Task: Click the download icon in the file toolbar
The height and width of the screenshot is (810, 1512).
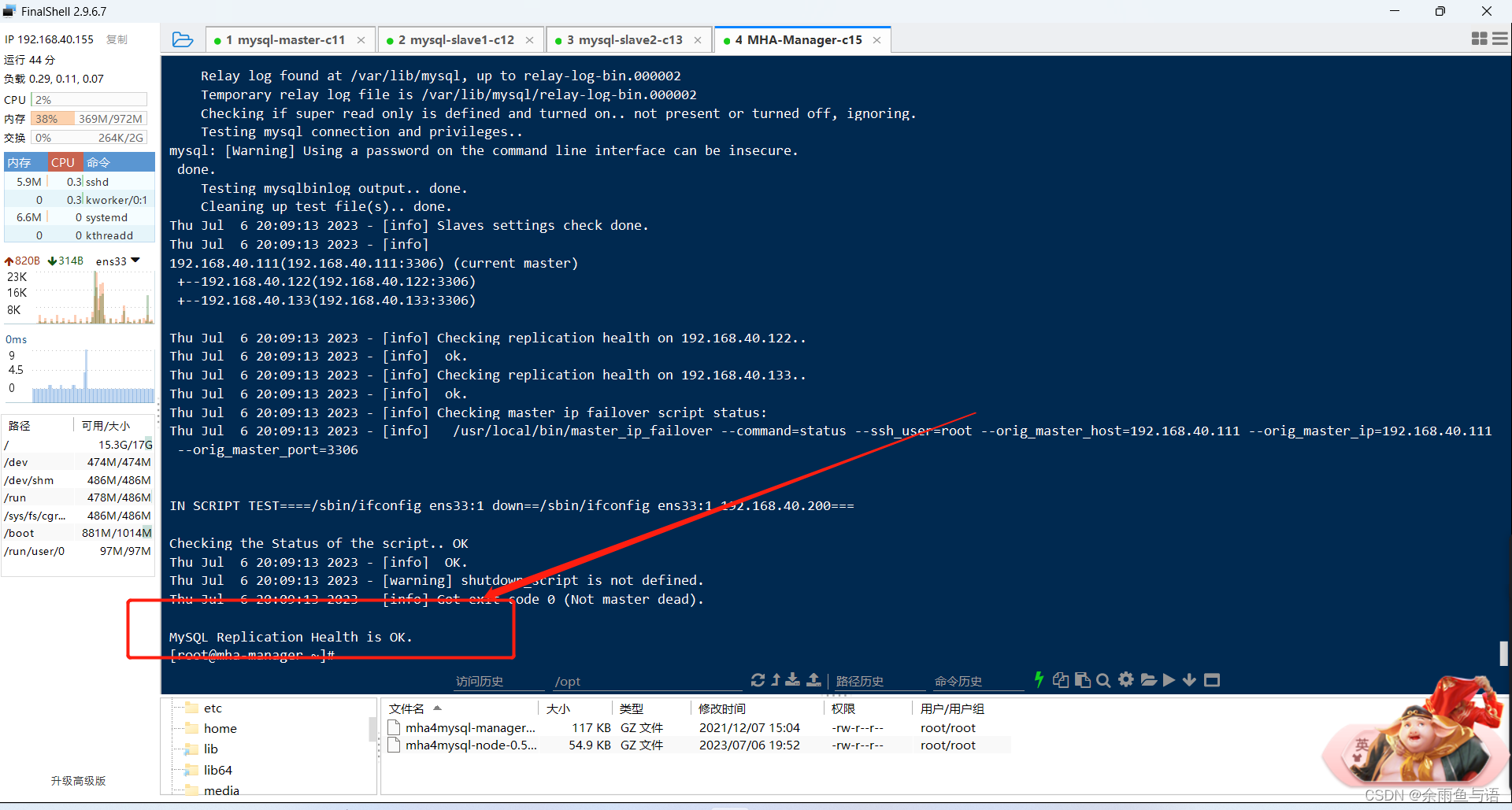Action: [793, 680]
